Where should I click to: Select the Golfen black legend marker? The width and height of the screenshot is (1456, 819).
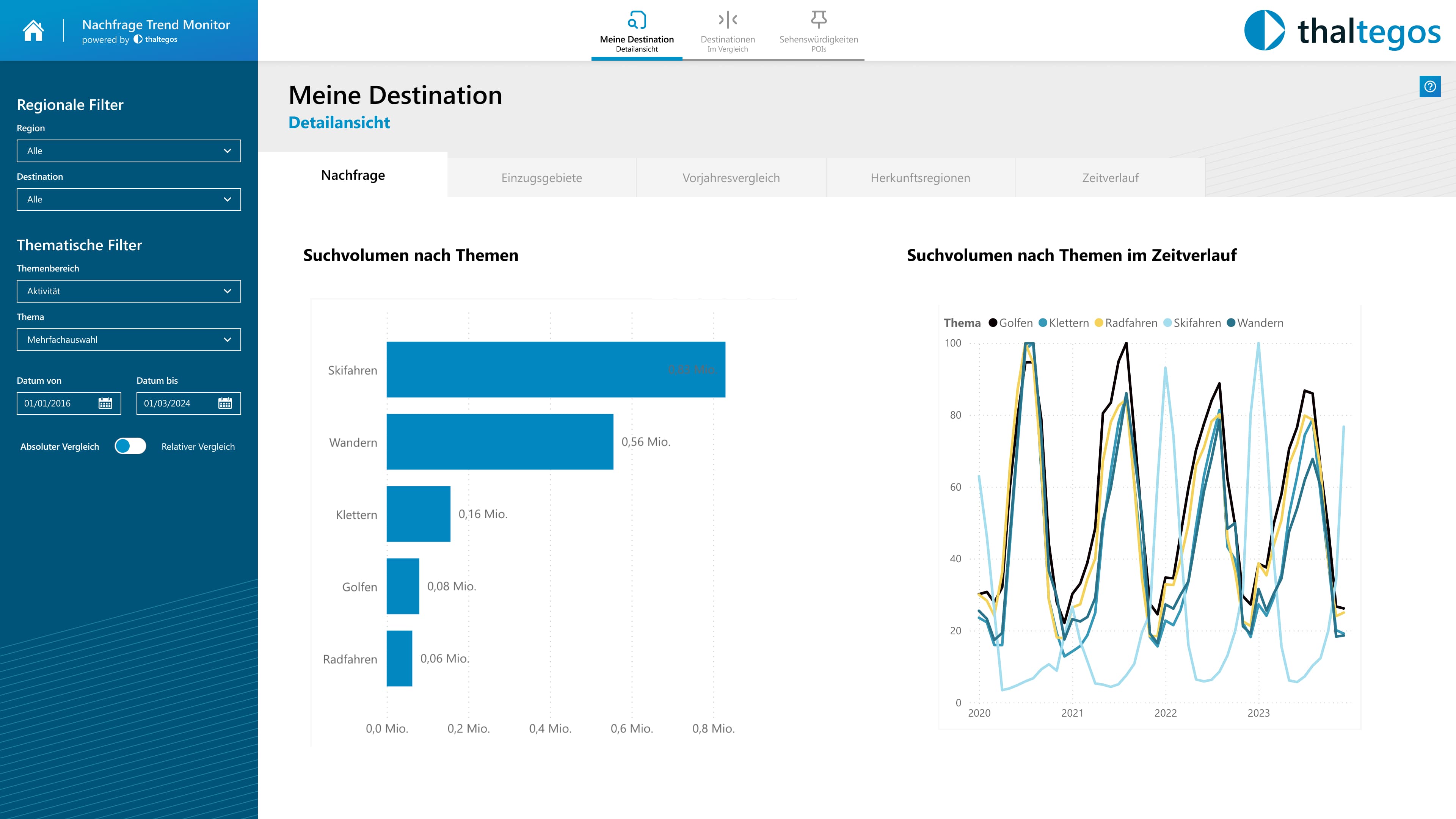coord(993,323)
